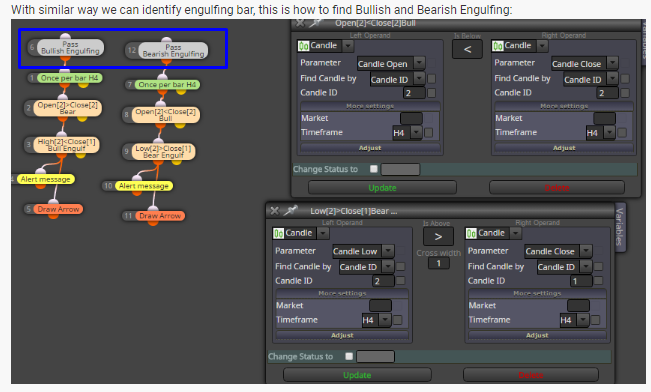Enable Change Status to checkbox in Bear panel
The height and width of the screenshot is (392, 651).
pos(349,356)
